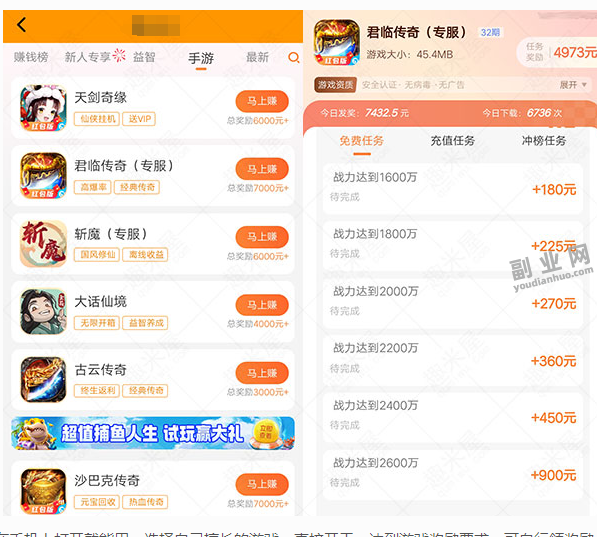Open 古云传奇 game icon
This screenshot has width=597, height=537.
click(43, 379)
